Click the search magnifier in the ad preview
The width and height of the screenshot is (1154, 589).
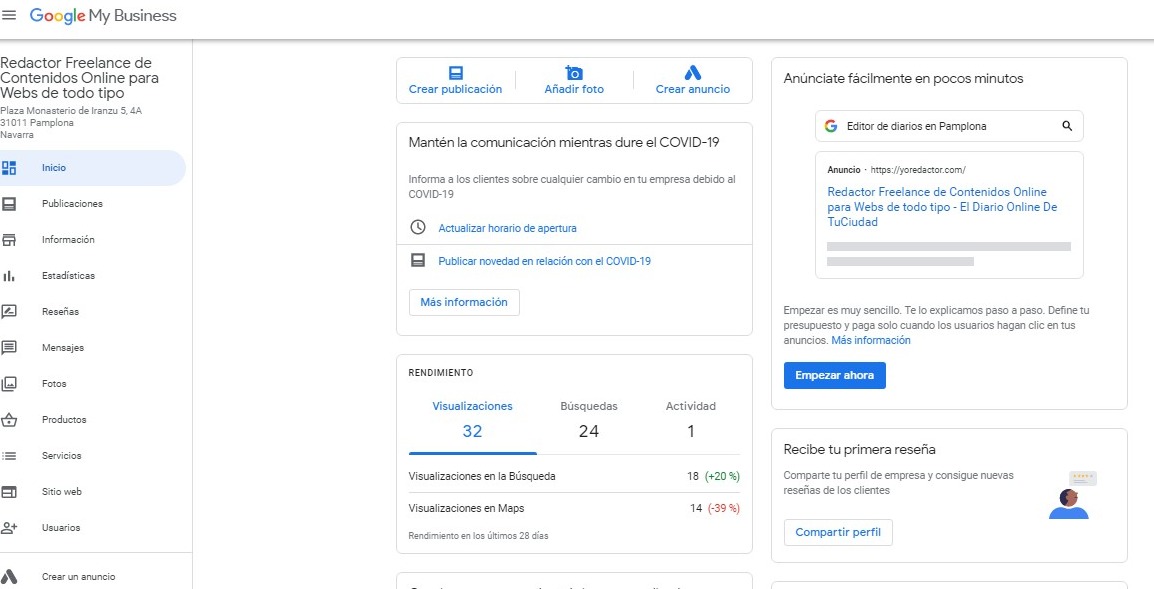pos(1068,125)
